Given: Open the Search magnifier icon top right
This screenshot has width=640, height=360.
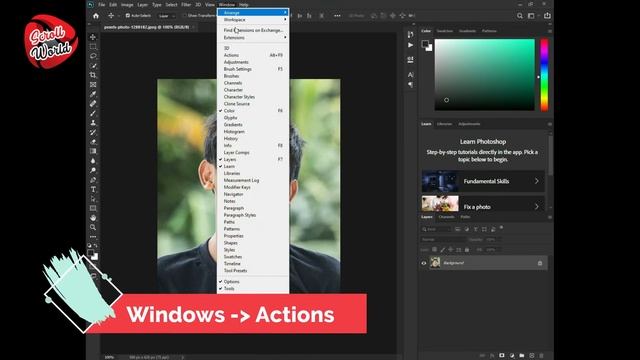Looking at the screenshot, I should (520, 16).
